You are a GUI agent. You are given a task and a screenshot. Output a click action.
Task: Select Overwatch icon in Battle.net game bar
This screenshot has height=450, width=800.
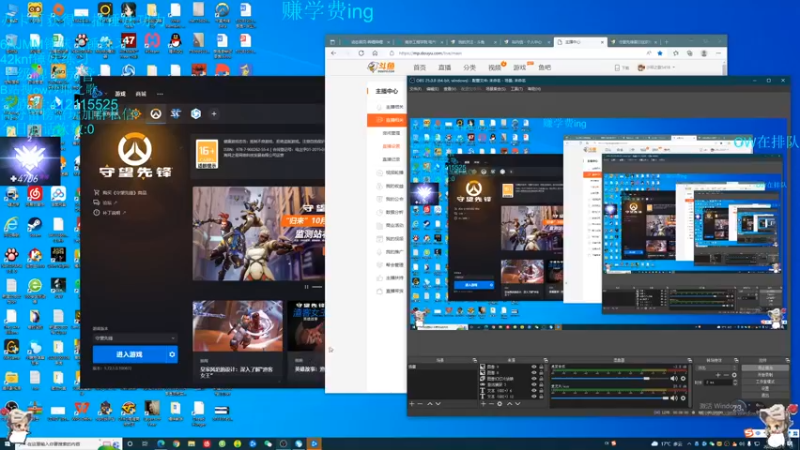pyautogui.click(x=156, y=114)
